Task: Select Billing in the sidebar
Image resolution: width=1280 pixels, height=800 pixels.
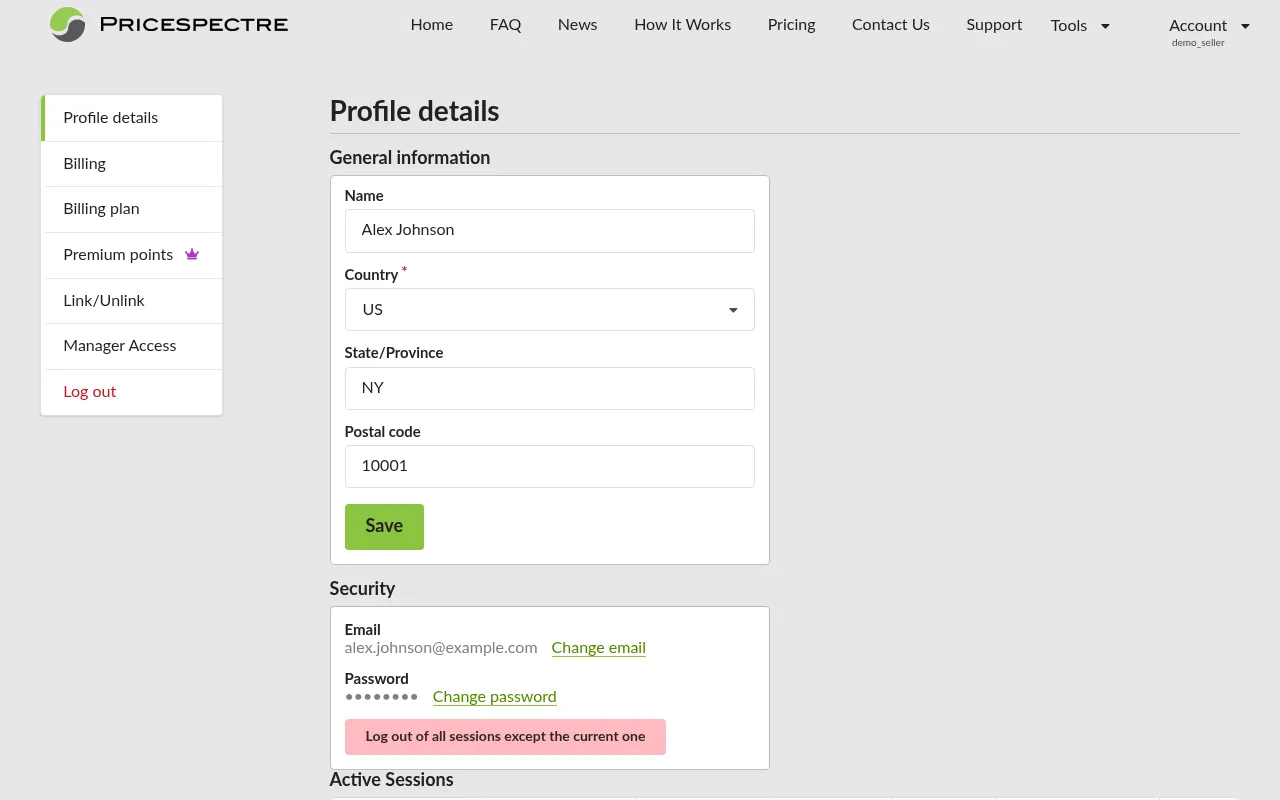Action: pyautogui.click(x=84, y=163)
